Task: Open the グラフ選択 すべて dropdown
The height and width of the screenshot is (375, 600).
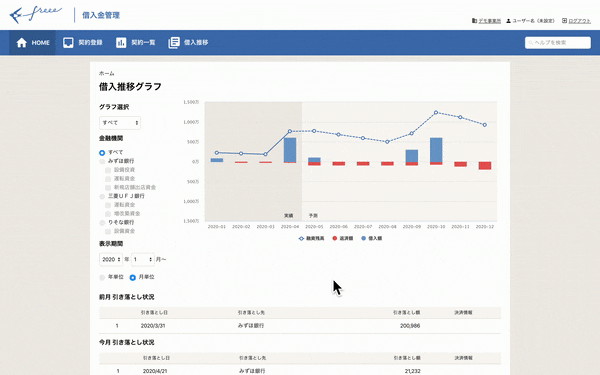Action: [120, 122]
